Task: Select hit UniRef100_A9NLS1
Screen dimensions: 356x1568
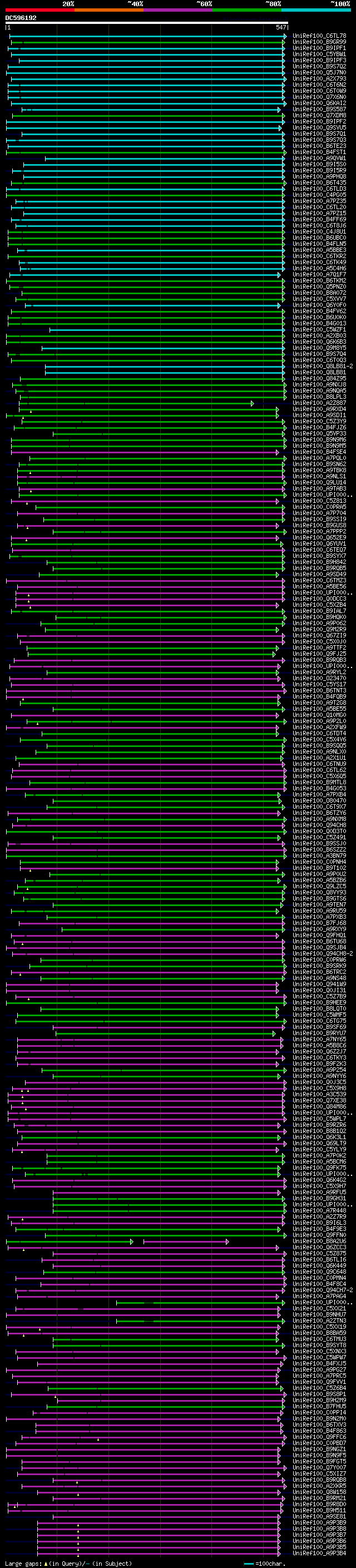Action: (x=319, y=477)
